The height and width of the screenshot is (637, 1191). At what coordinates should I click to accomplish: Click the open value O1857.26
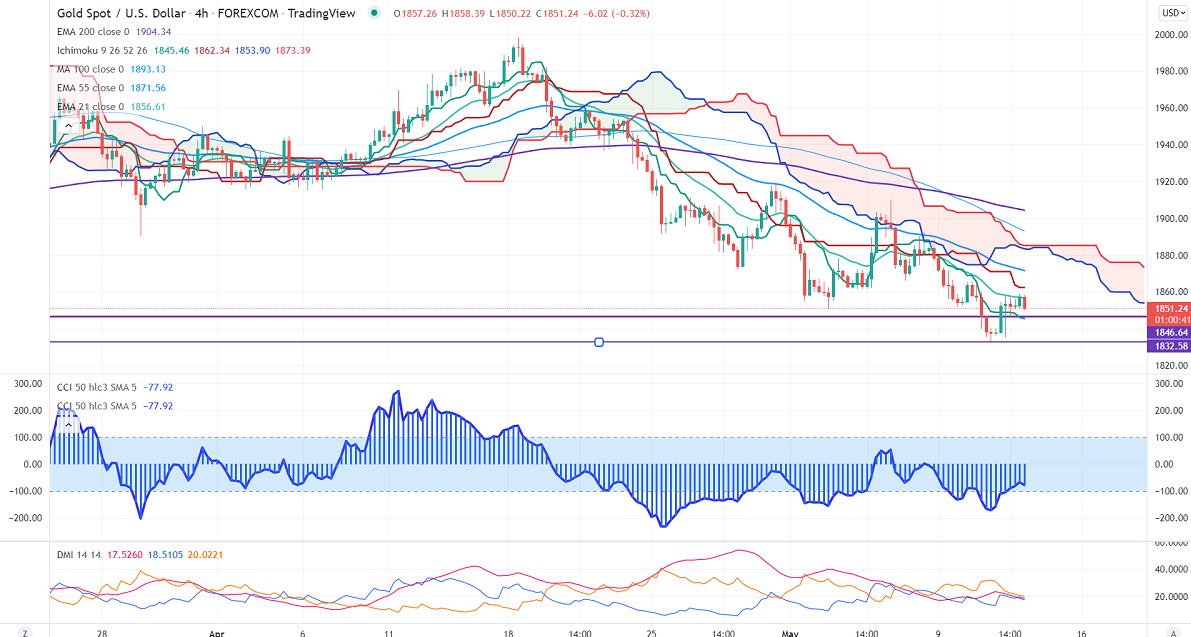click(x=415, y=14)
